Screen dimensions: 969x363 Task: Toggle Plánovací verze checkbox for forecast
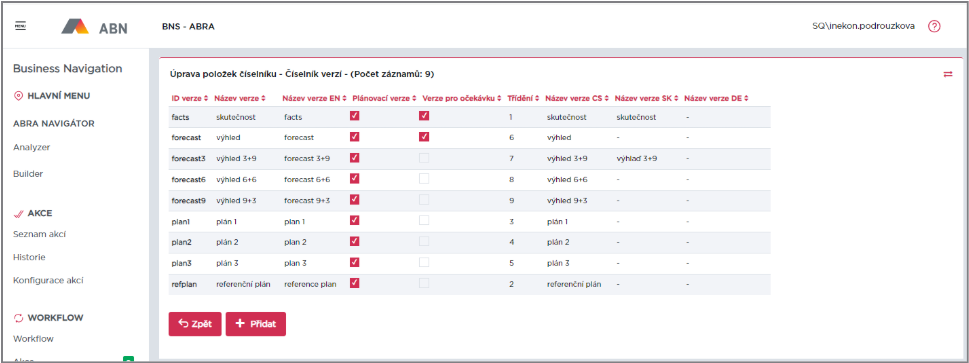pos(355,137)
